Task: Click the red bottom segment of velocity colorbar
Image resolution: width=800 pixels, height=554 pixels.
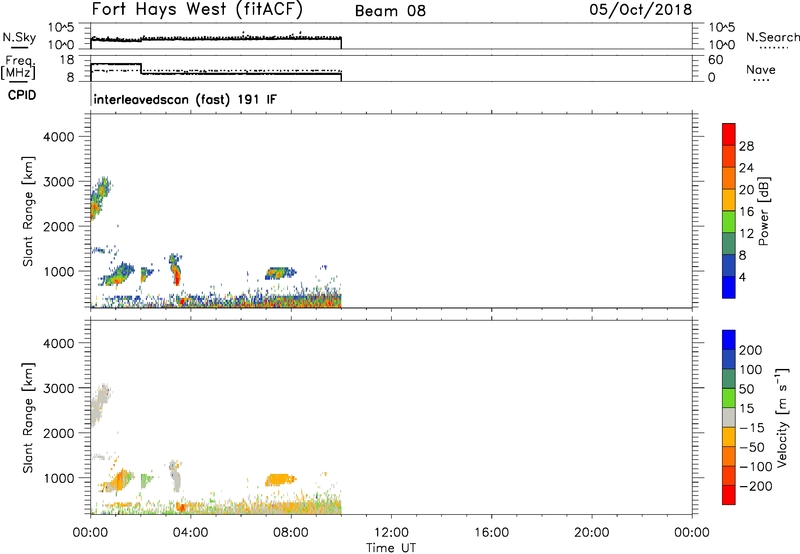Action: 729,495
